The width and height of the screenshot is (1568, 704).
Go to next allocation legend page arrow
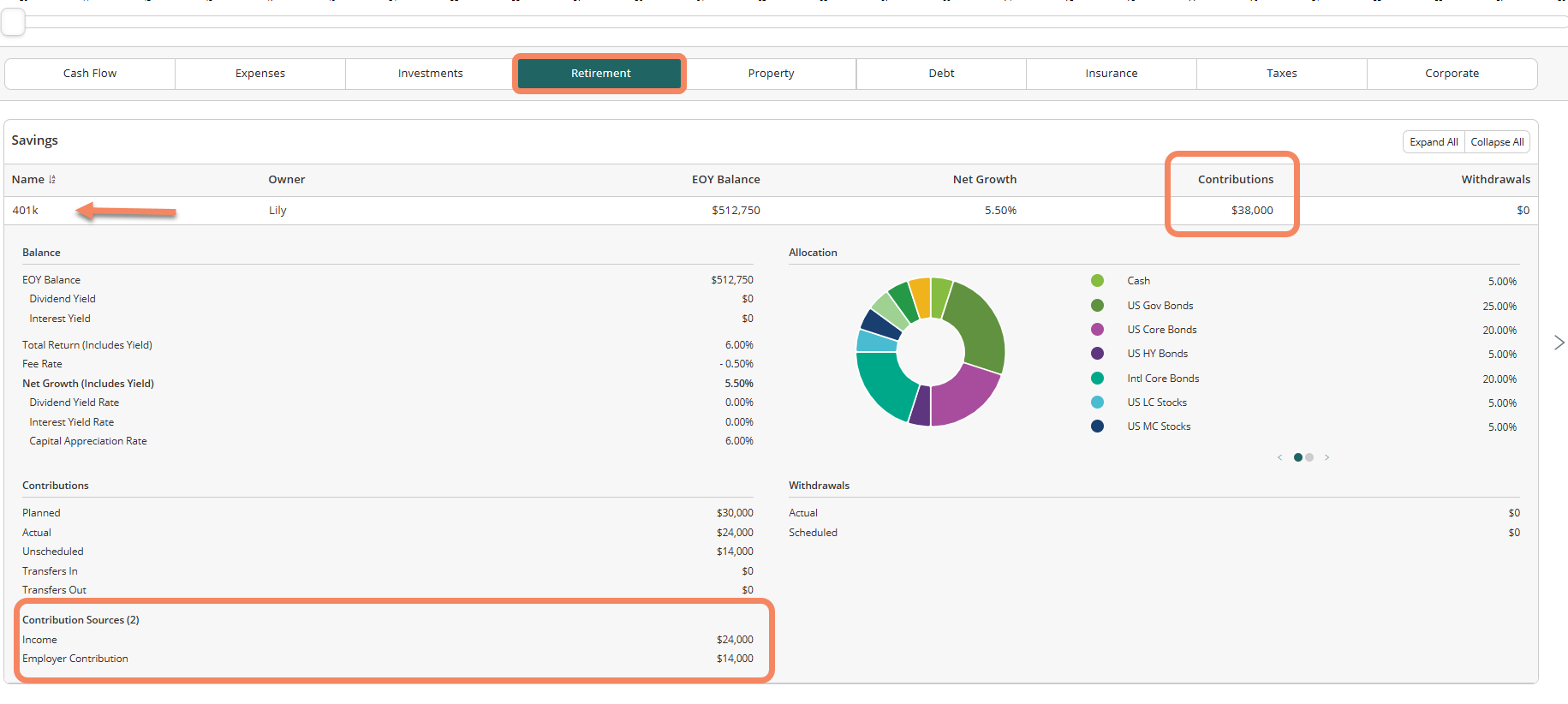point(1327,457)
